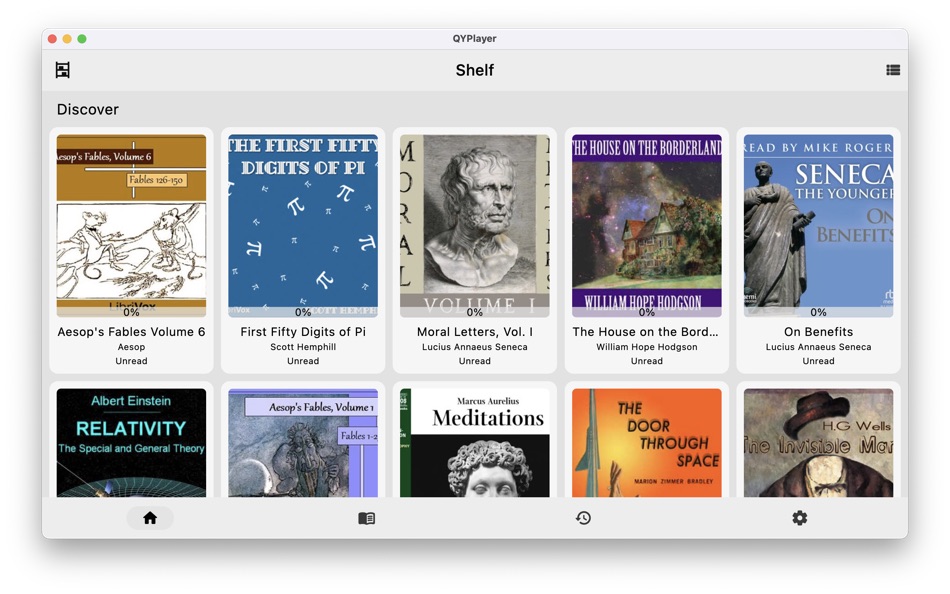Viewport: 950px width, 594px height.
Task: Open The Door Through Space cover
Action: pyautogui.click(x=646, y=443)
